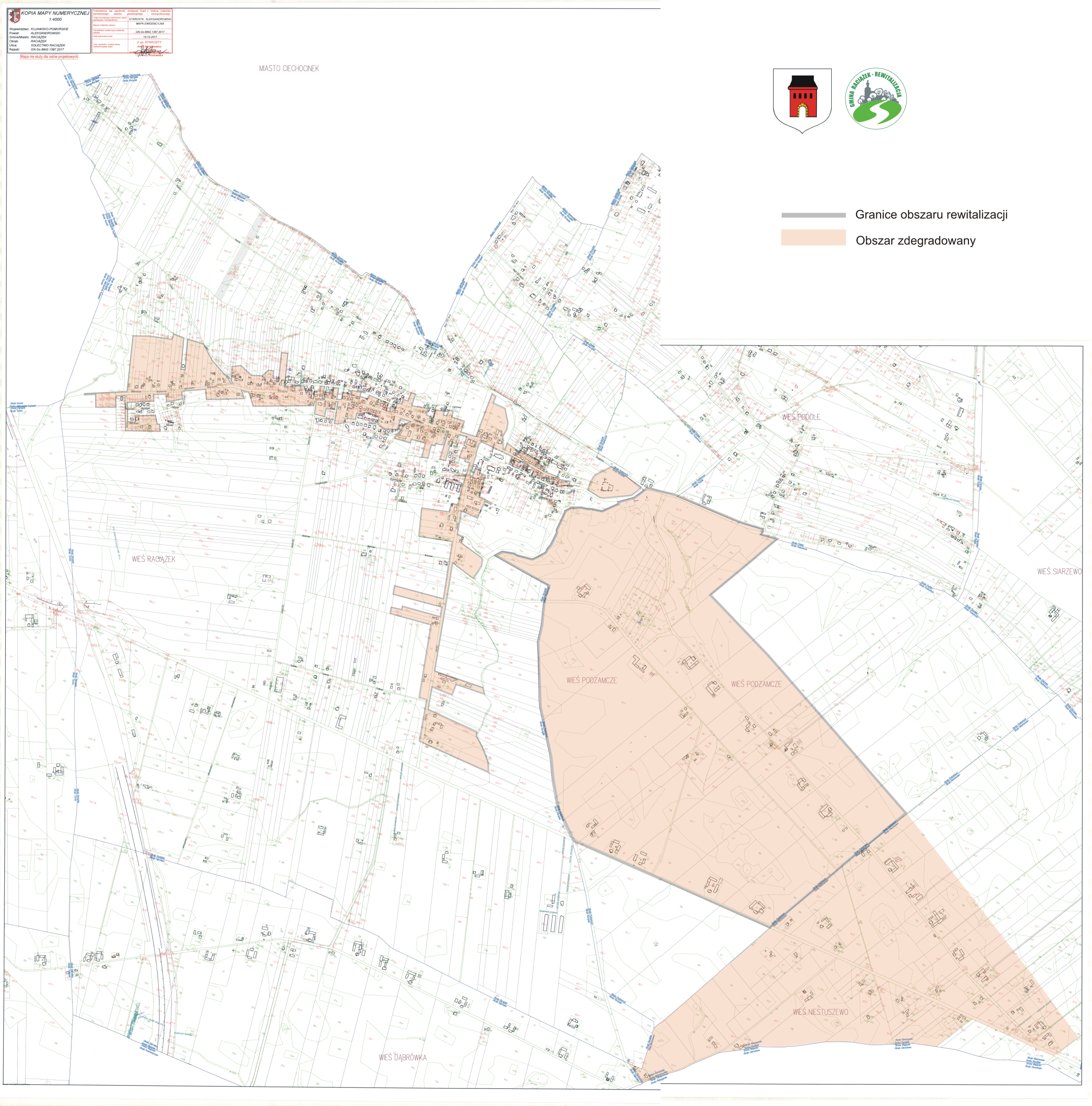This screenshot has width=1092, height=1106.
Task: Click the Gmina Raciążek Rewitalizacja green logo
Action: coord(876,99)
